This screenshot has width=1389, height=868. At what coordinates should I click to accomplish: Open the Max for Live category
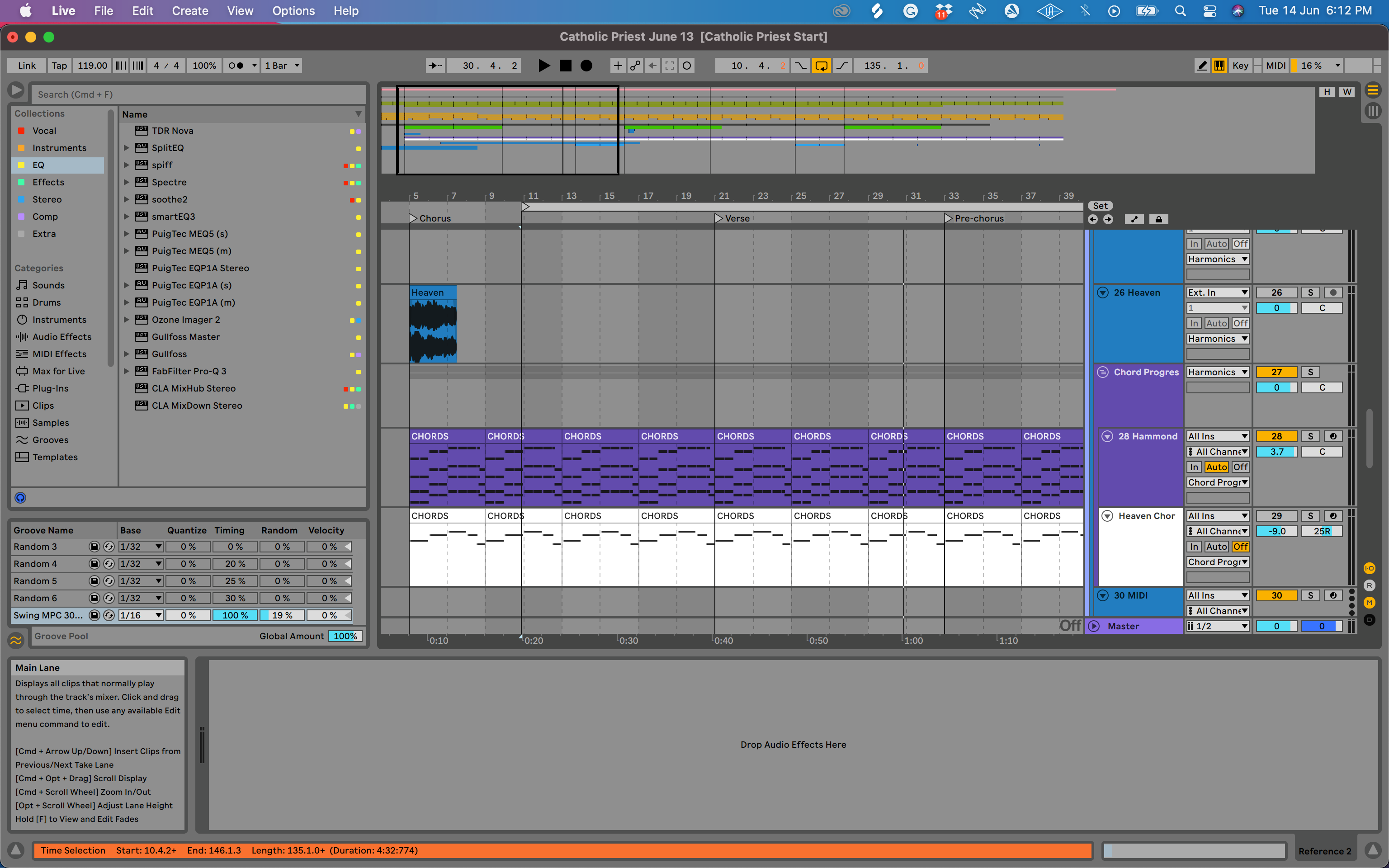58,372
